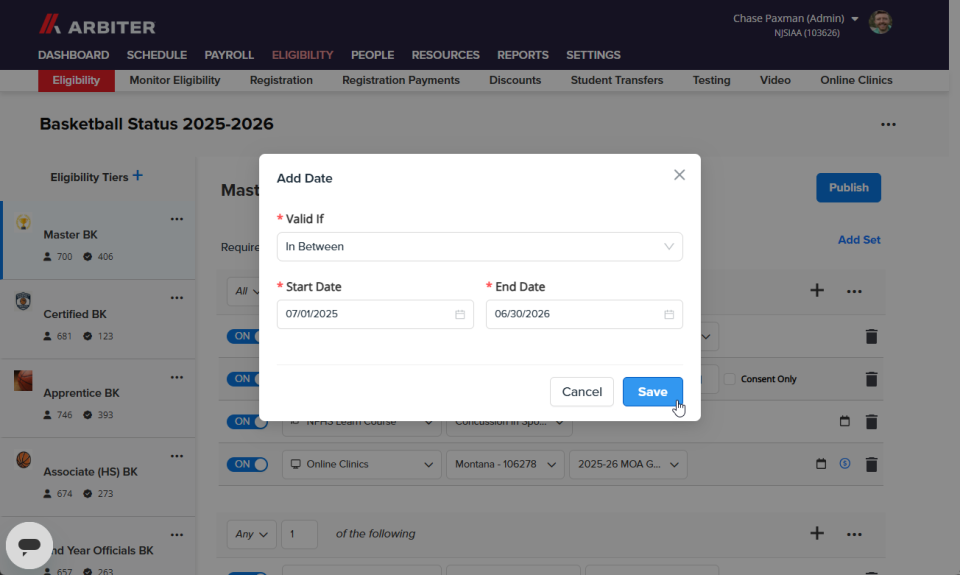The image size is (960, 575).
Task: Click the Start Date calendar icon
Action: tap(460, 314)
